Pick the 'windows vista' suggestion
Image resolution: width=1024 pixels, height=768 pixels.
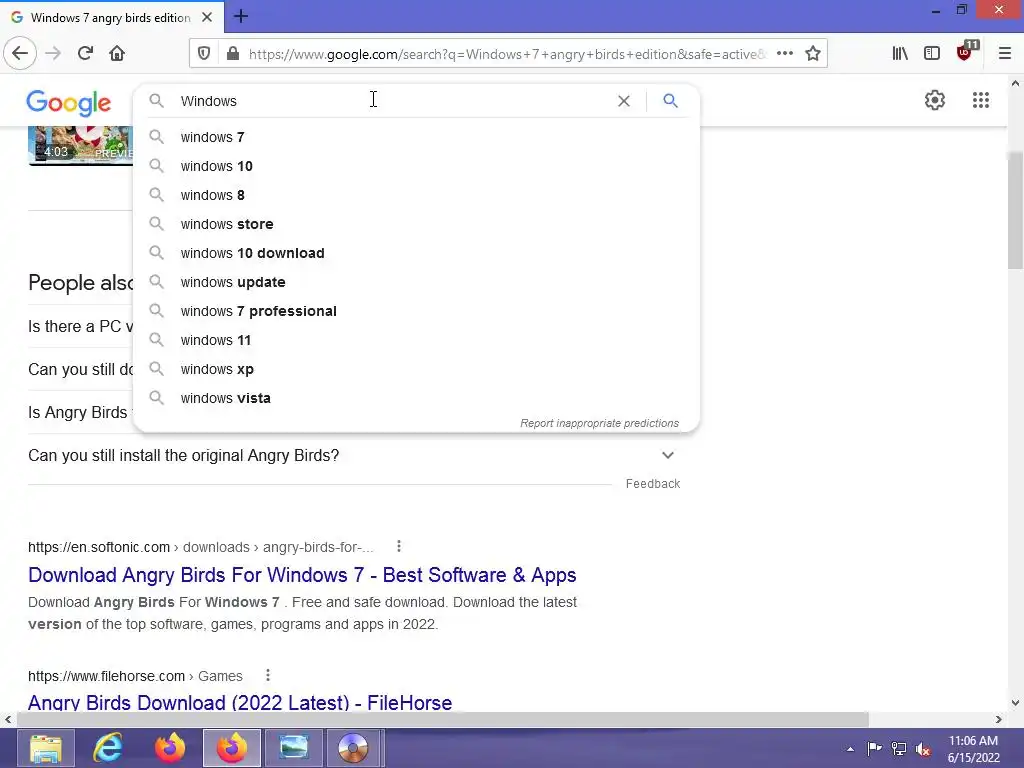pyautogui.click(x=416, y=398)
